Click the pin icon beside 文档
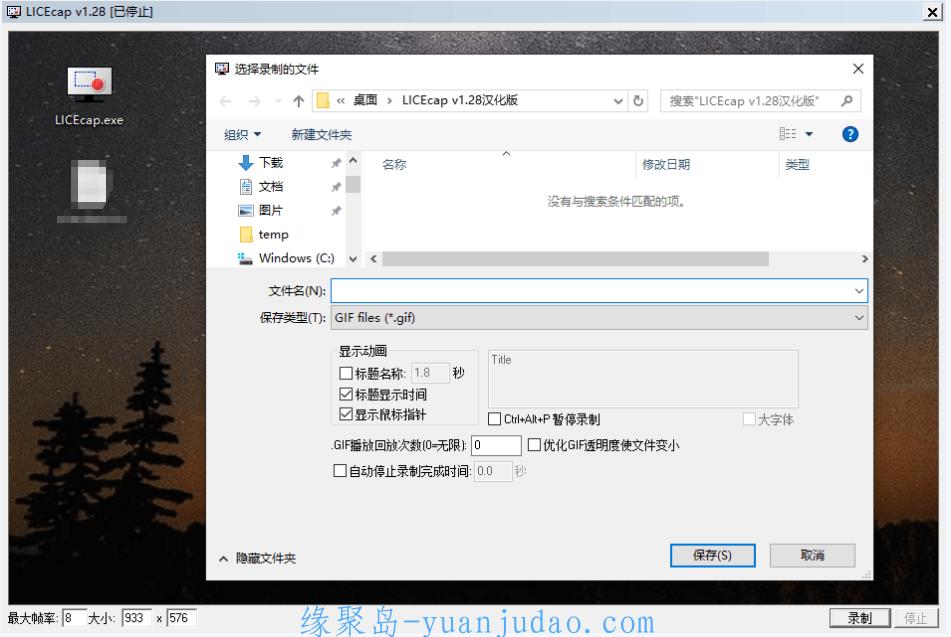 (336, 187)
